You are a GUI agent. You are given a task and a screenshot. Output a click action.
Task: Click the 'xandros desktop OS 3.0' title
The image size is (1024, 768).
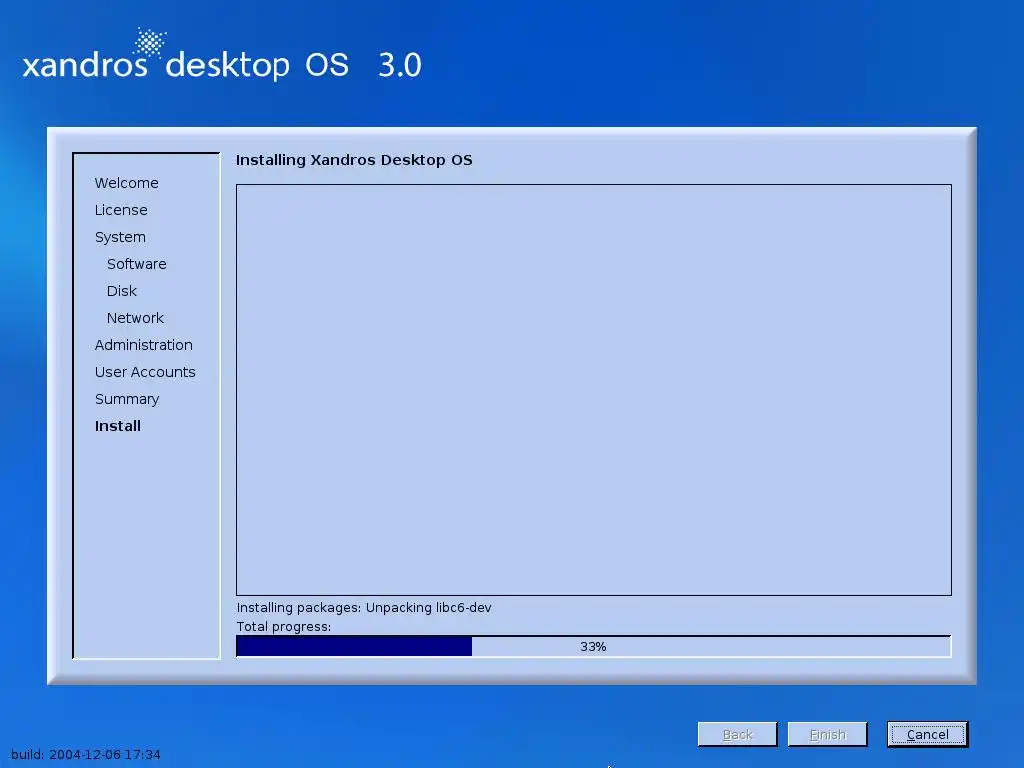222,64
